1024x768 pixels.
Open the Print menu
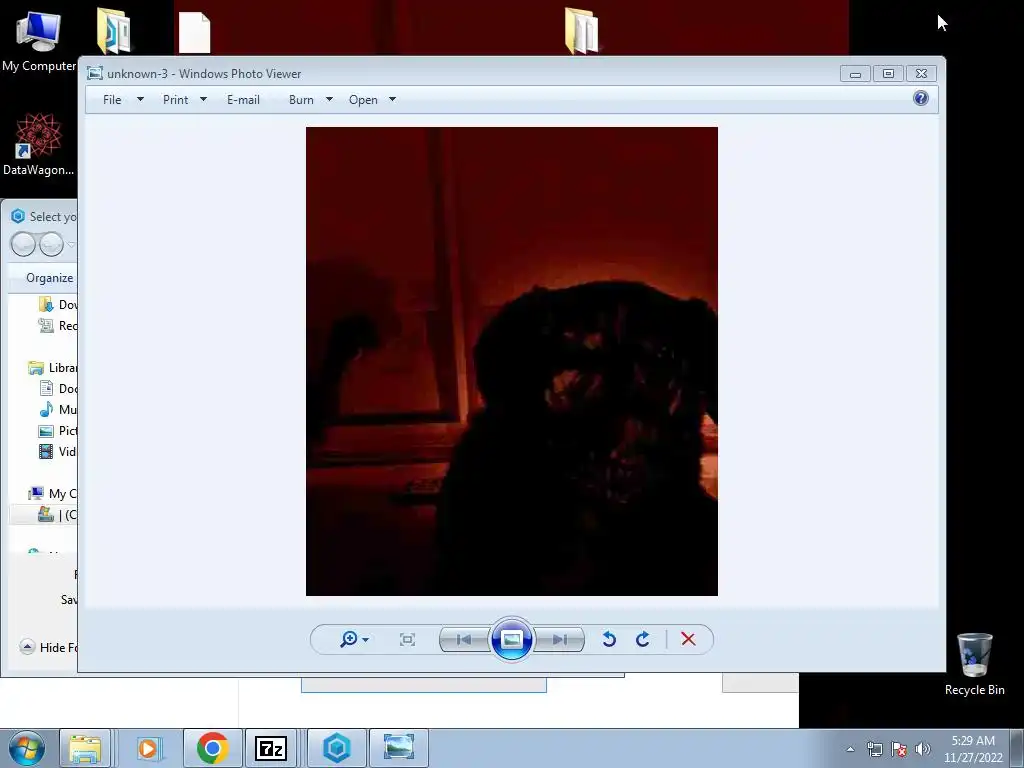(175, 100)
